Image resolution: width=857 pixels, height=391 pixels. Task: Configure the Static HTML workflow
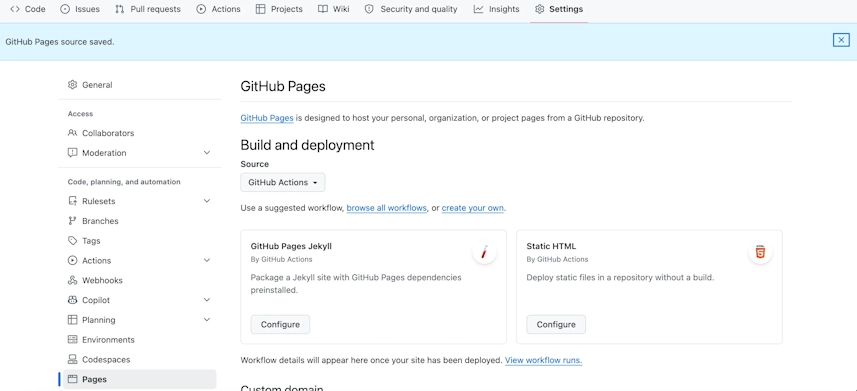coord(556,324)
